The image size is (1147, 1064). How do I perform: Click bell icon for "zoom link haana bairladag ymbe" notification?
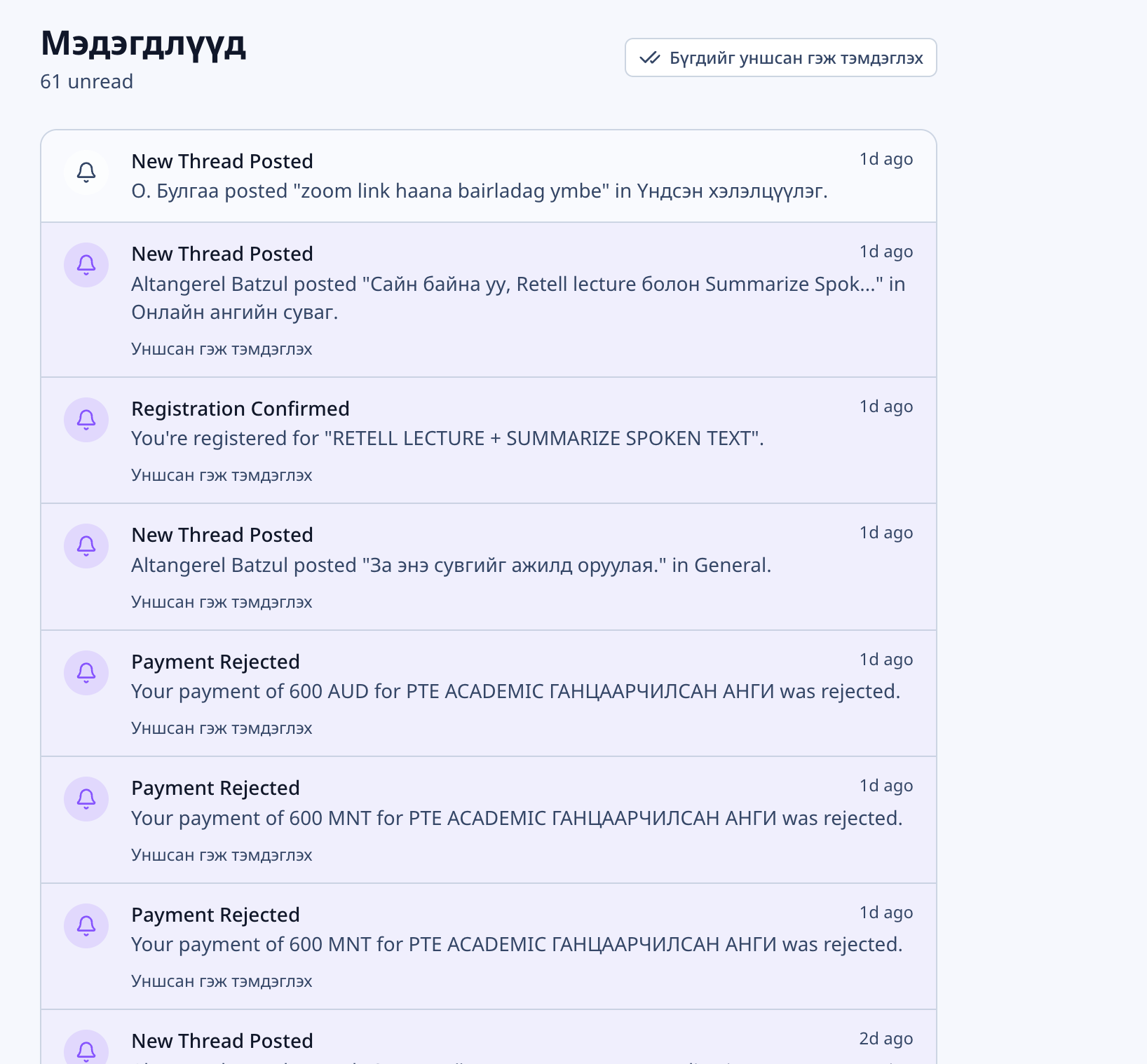click(x=86, y=172)
